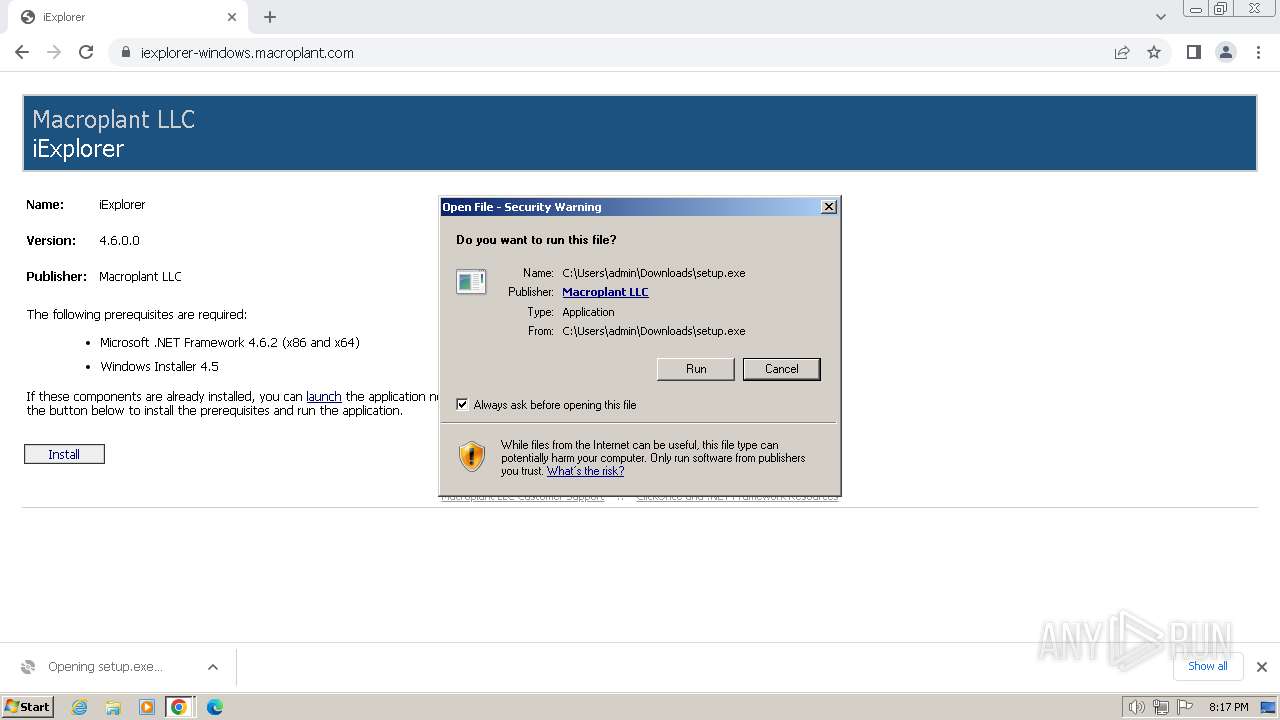Image resolution: width=1280 pixels, height=720 pixels.
Task: Click the Macroplant LLC iExplorer header banner
Action: pos(640,133)
